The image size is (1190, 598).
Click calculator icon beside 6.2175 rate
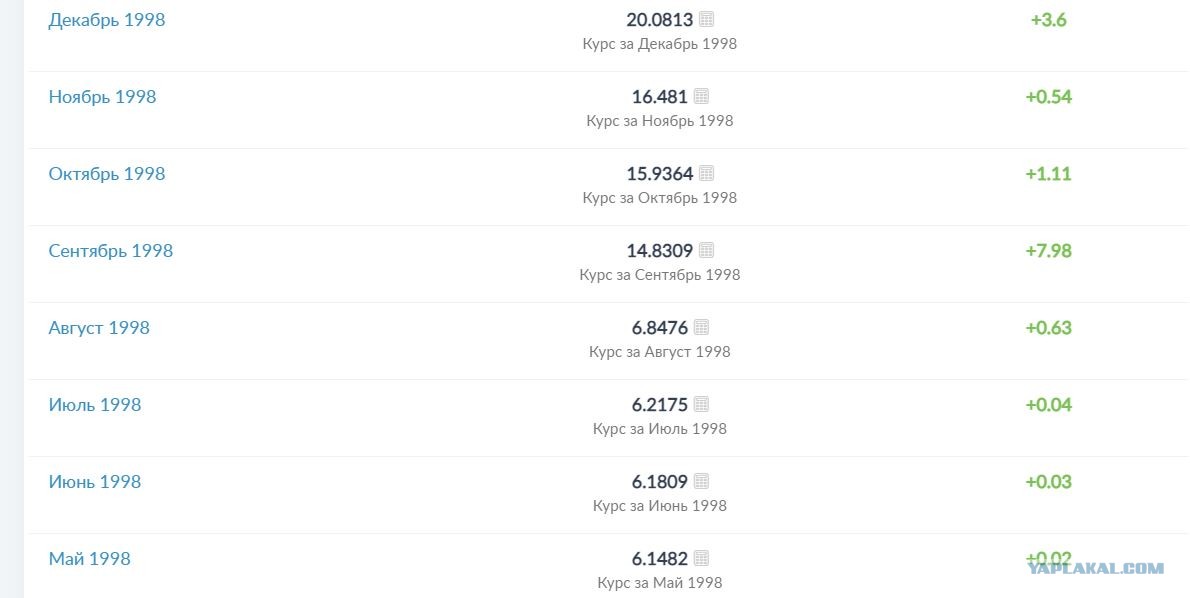coord(700,404)
